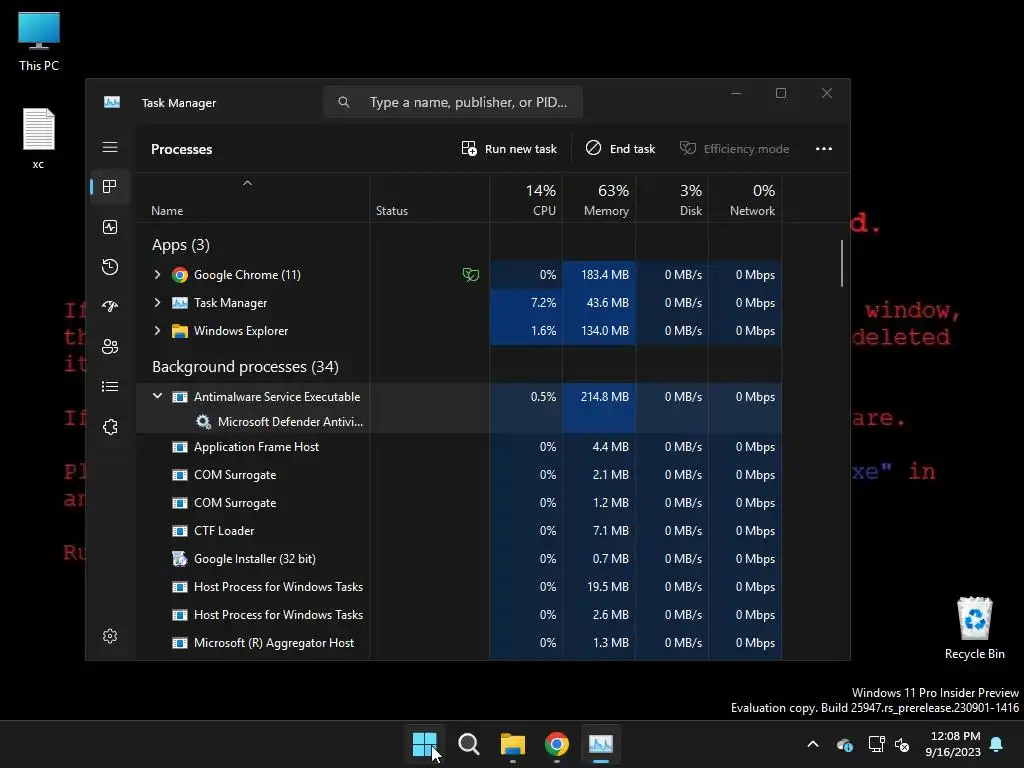The image size is (1024, 768).
Task: Expand the Google Chrome (11) process group
Action: click(x=157, y=275)
